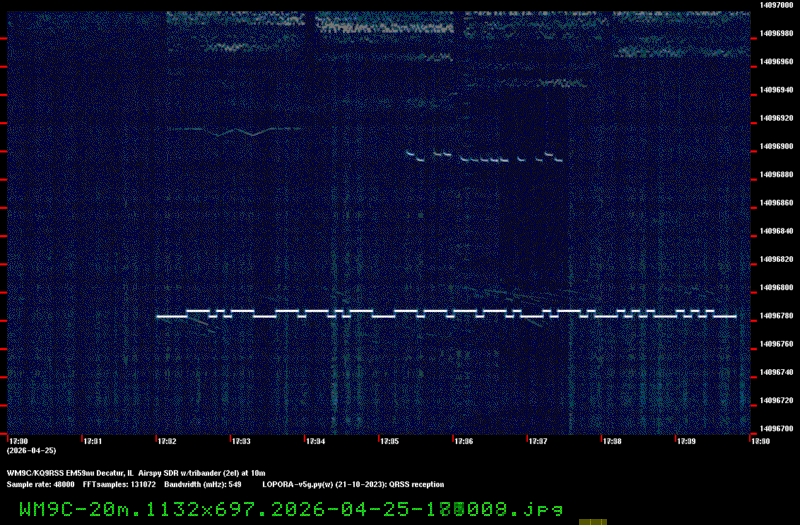Click the FFTsamples: 131072 text
This screenshot has width=800, height=525.
pos(119,485)
